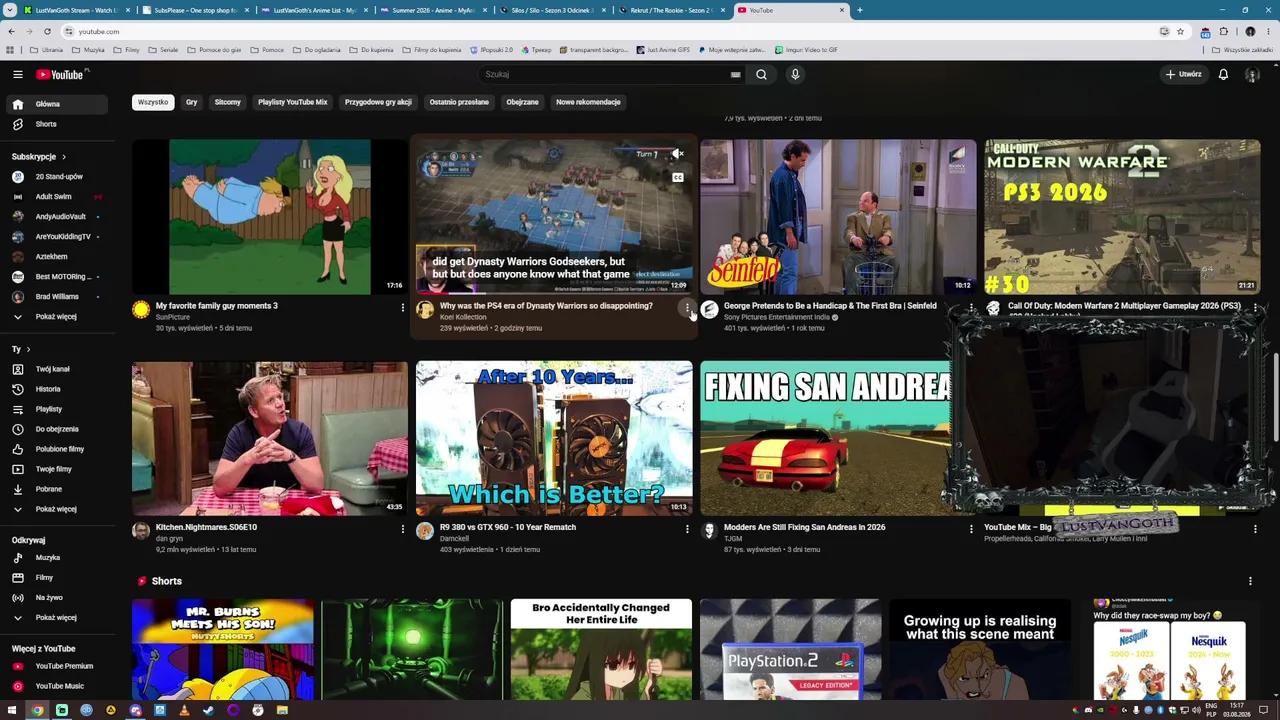Viewport: 1280px width, 720px height.
Task: Click the YouTube page vertical scrollbar
Action: 1276,400
